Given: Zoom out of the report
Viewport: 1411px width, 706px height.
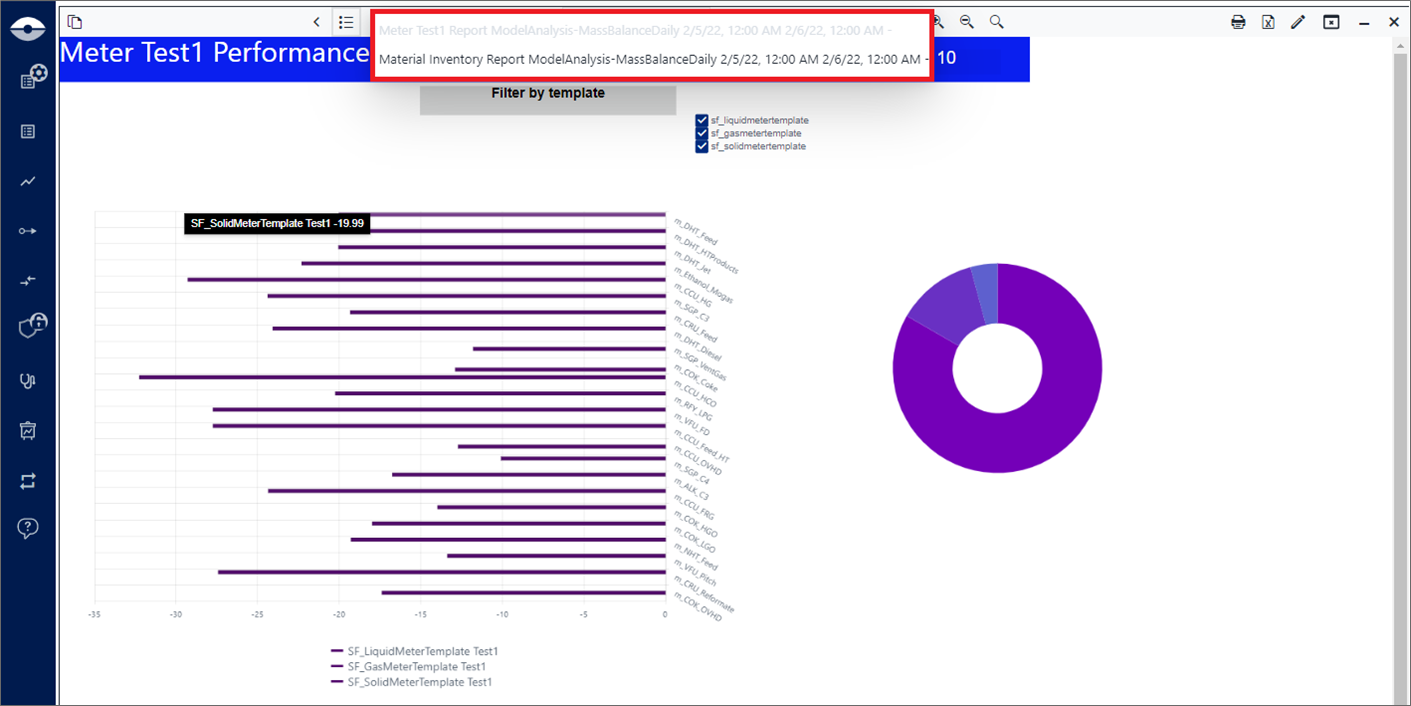Looking at the screenshot, I should coord(966,22).
